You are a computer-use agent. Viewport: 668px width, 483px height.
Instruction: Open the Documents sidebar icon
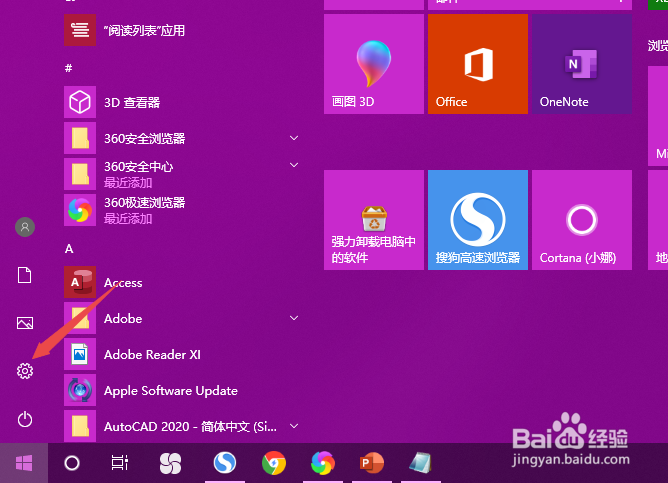(x=25, y=275)
